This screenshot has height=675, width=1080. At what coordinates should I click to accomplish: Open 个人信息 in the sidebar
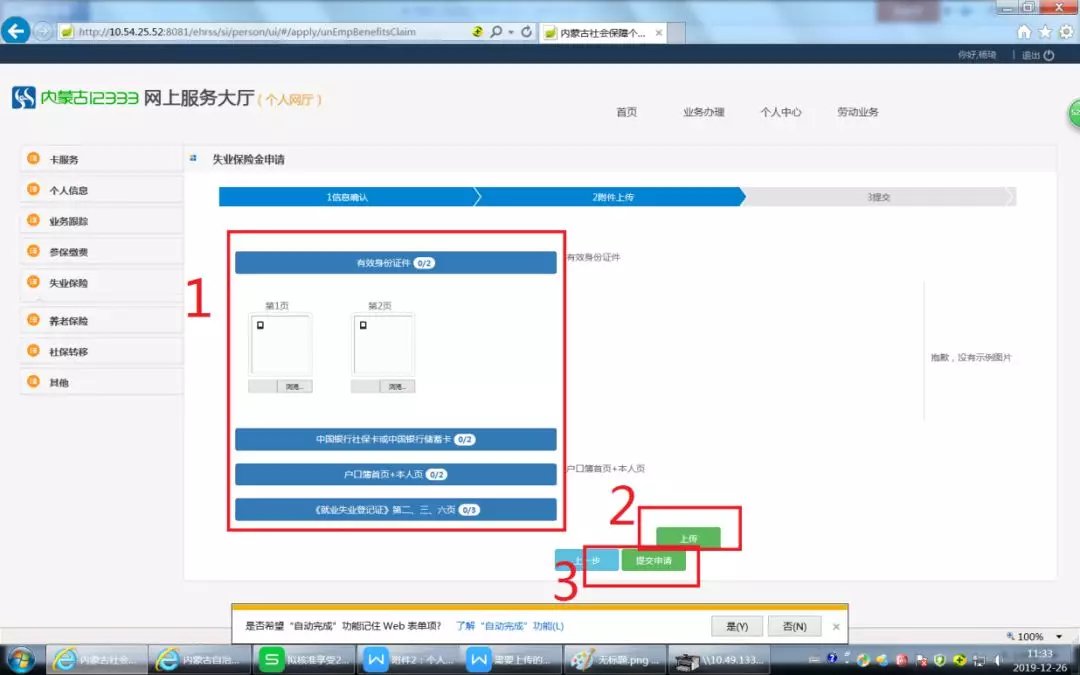click(x=102, y=190)
